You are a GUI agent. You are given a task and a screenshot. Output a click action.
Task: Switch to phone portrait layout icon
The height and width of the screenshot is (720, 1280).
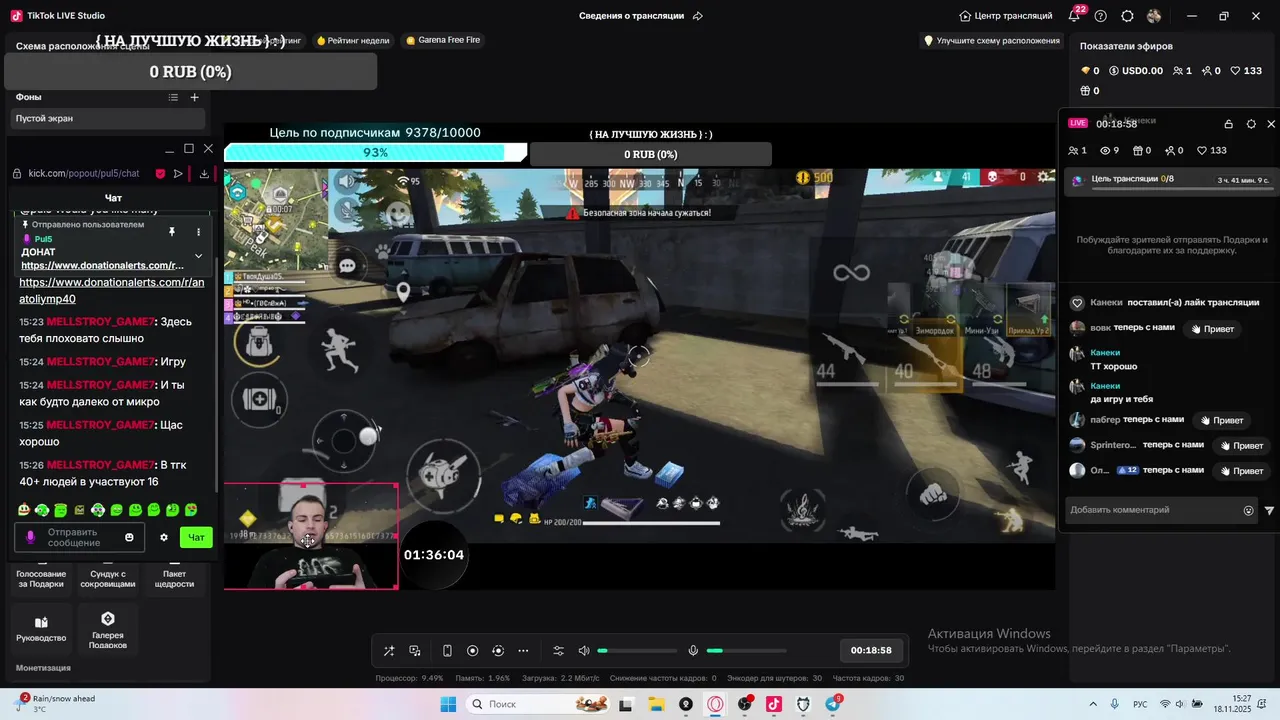[x=447, y=651]
